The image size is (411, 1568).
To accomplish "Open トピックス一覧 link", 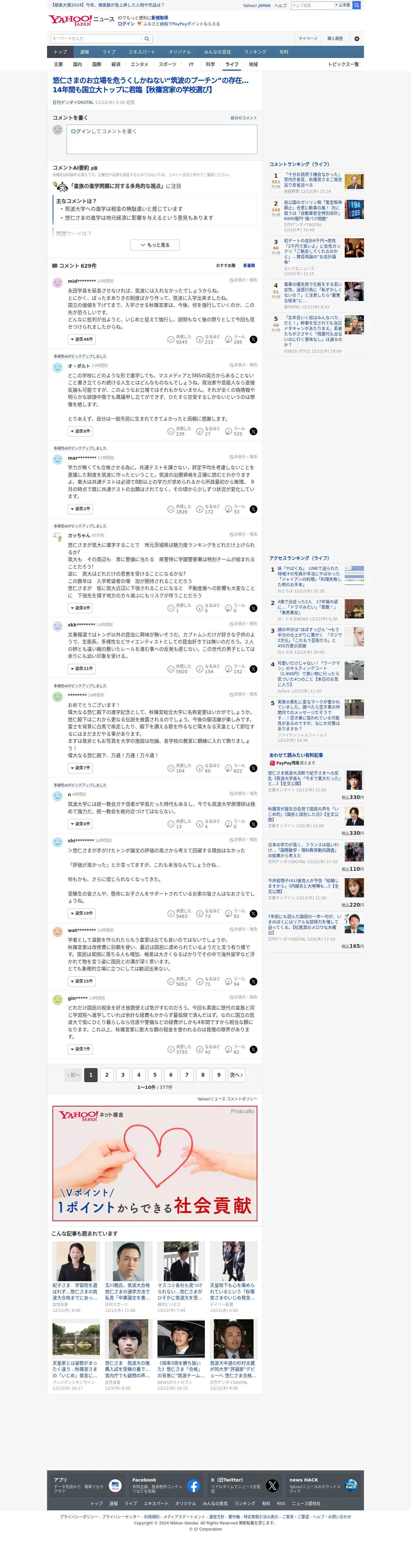I will pyautogui.click(x=343, y=64).
